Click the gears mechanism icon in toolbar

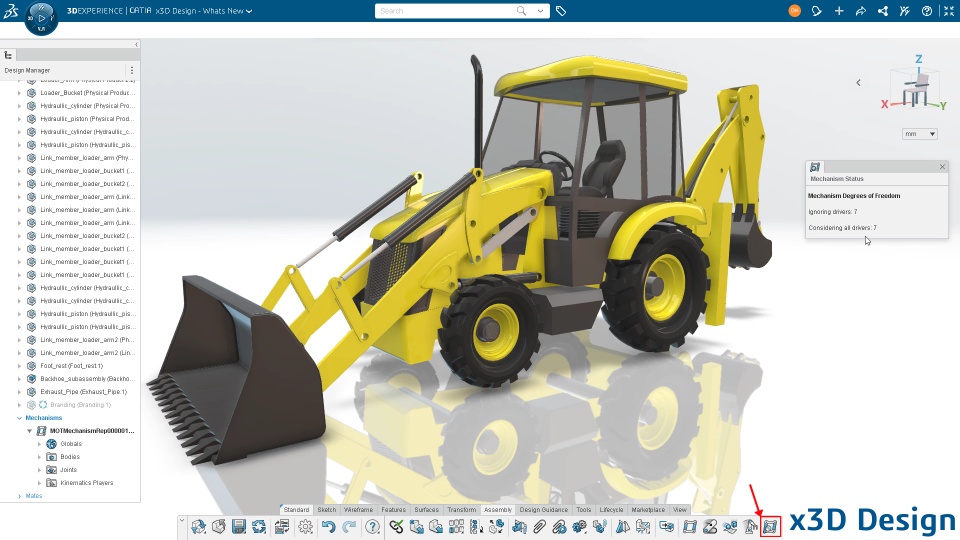(x=579, y=527)
